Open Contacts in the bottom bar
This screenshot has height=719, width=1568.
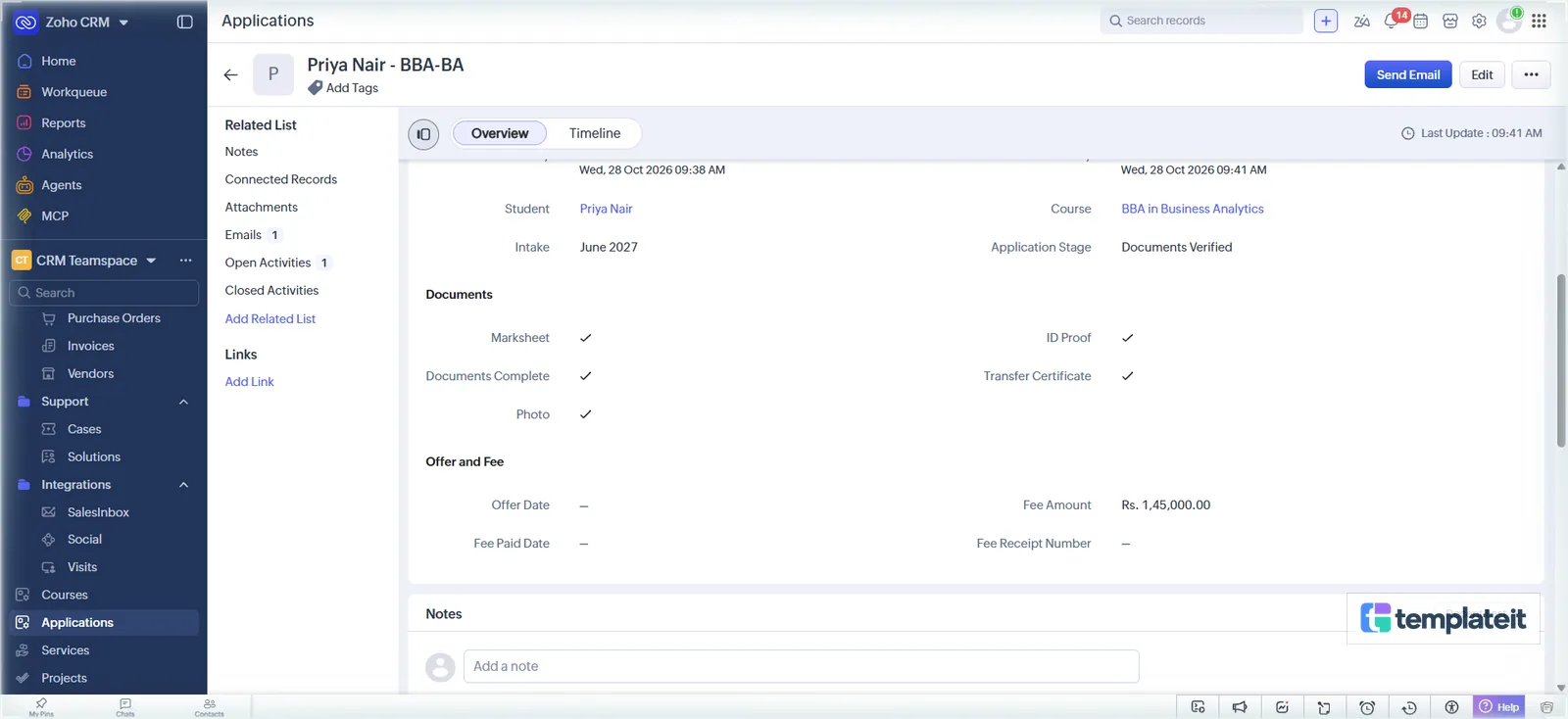tap(209, 707)
